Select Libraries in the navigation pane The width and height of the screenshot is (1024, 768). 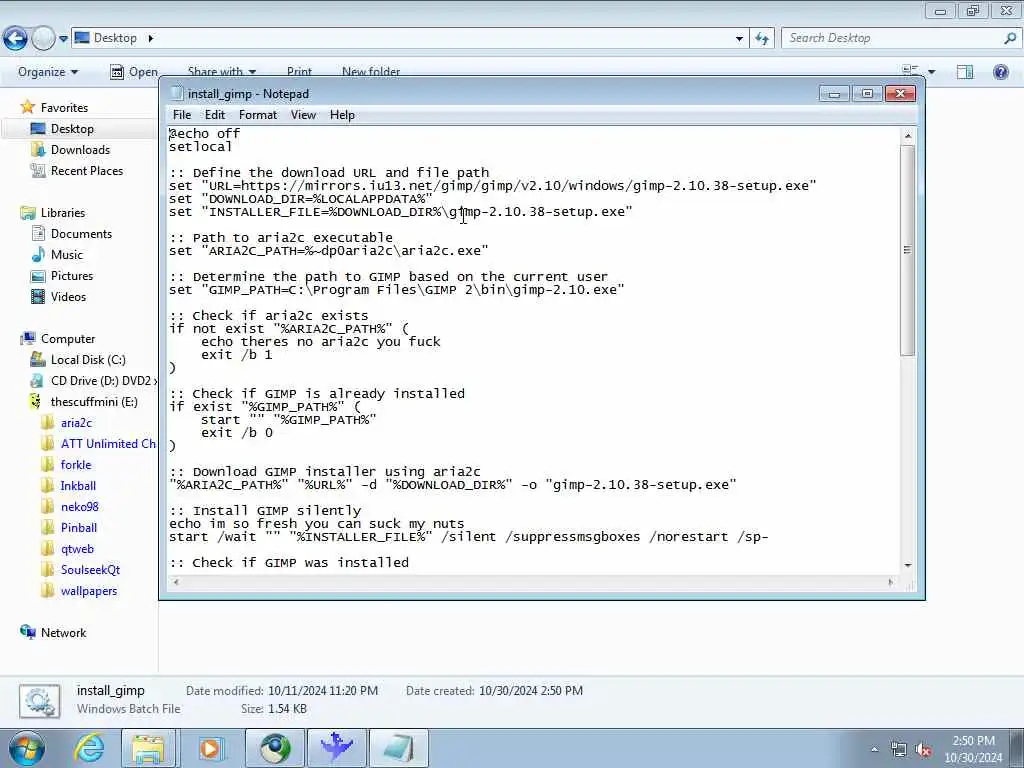point(63,213)
